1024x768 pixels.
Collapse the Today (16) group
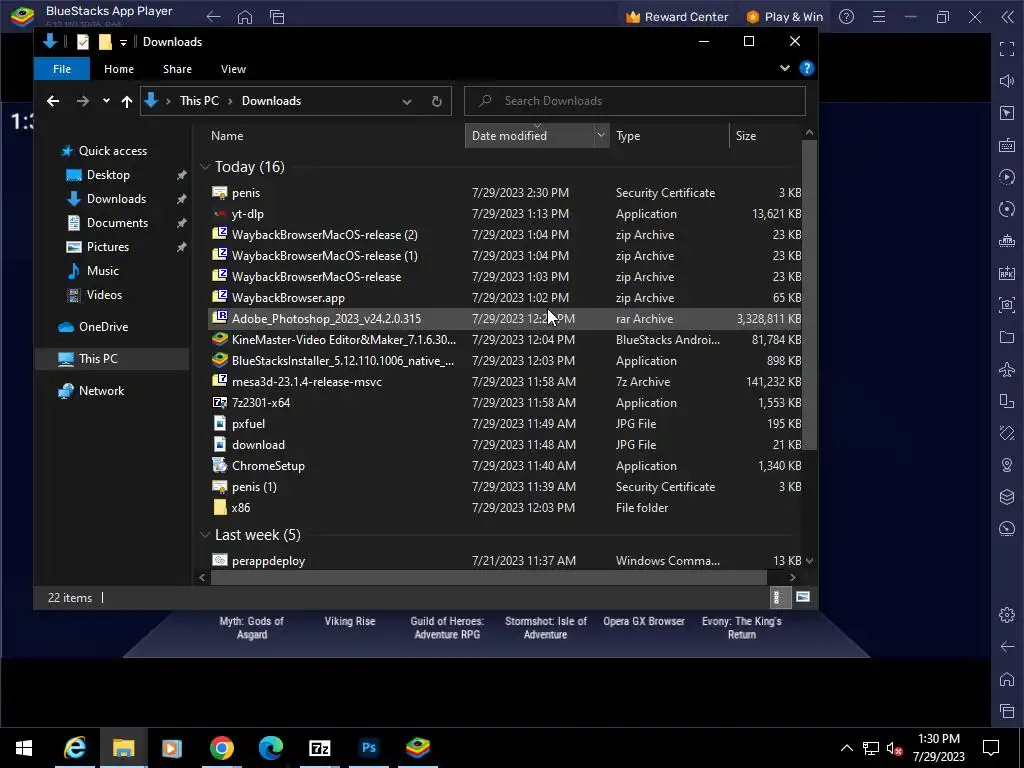click(205, 167)
